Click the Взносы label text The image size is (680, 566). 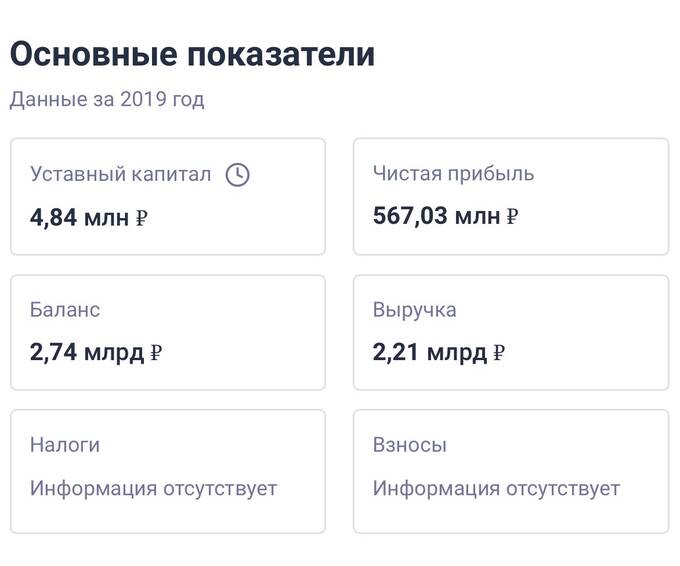click(410, 445)
